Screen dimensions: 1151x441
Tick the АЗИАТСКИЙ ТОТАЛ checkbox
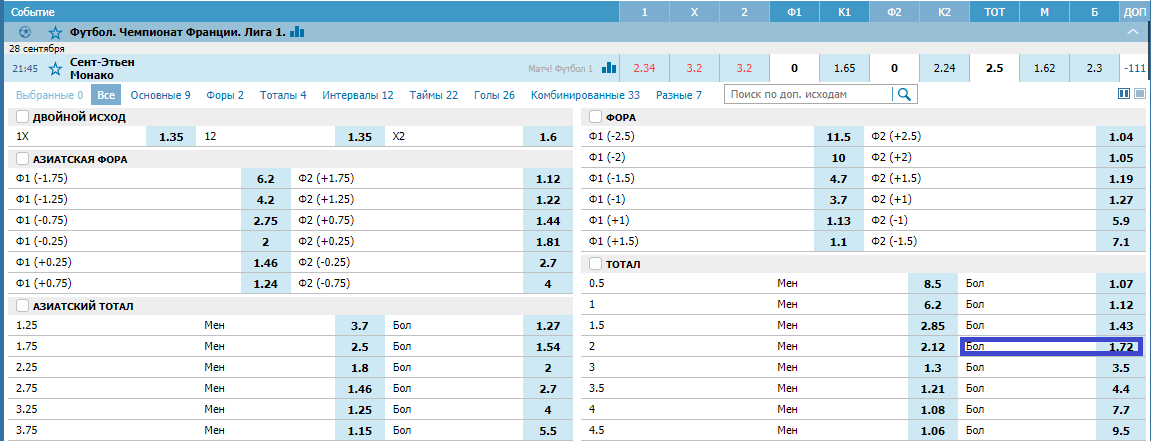coord(22,306)
